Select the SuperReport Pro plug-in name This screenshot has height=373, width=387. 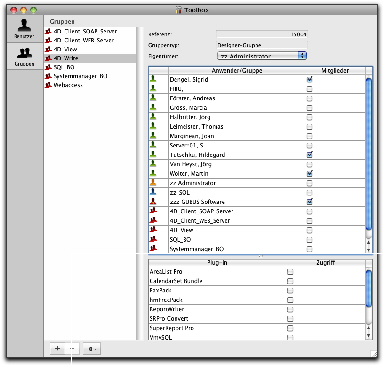click(x=171, y=328)
